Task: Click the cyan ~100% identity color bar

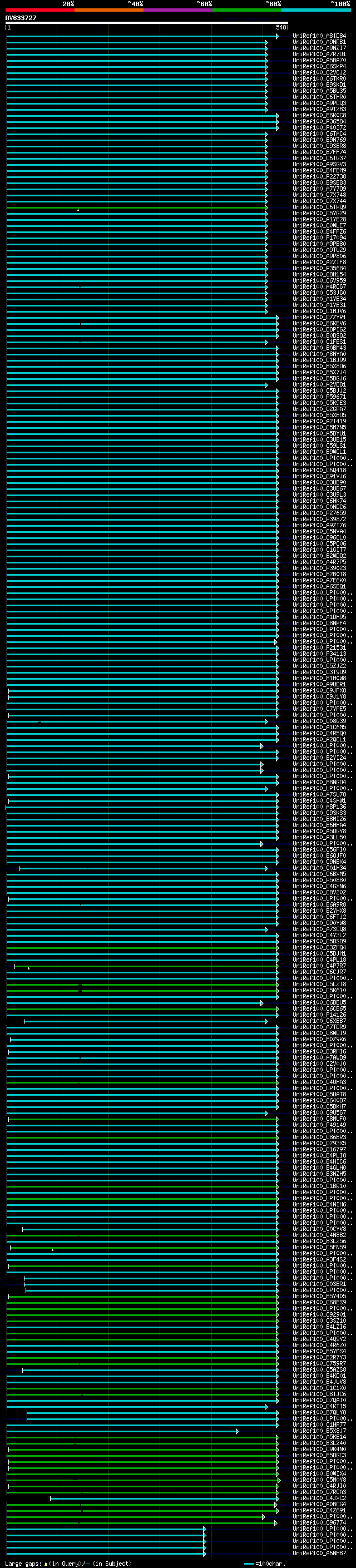Action: coord(315,10)
